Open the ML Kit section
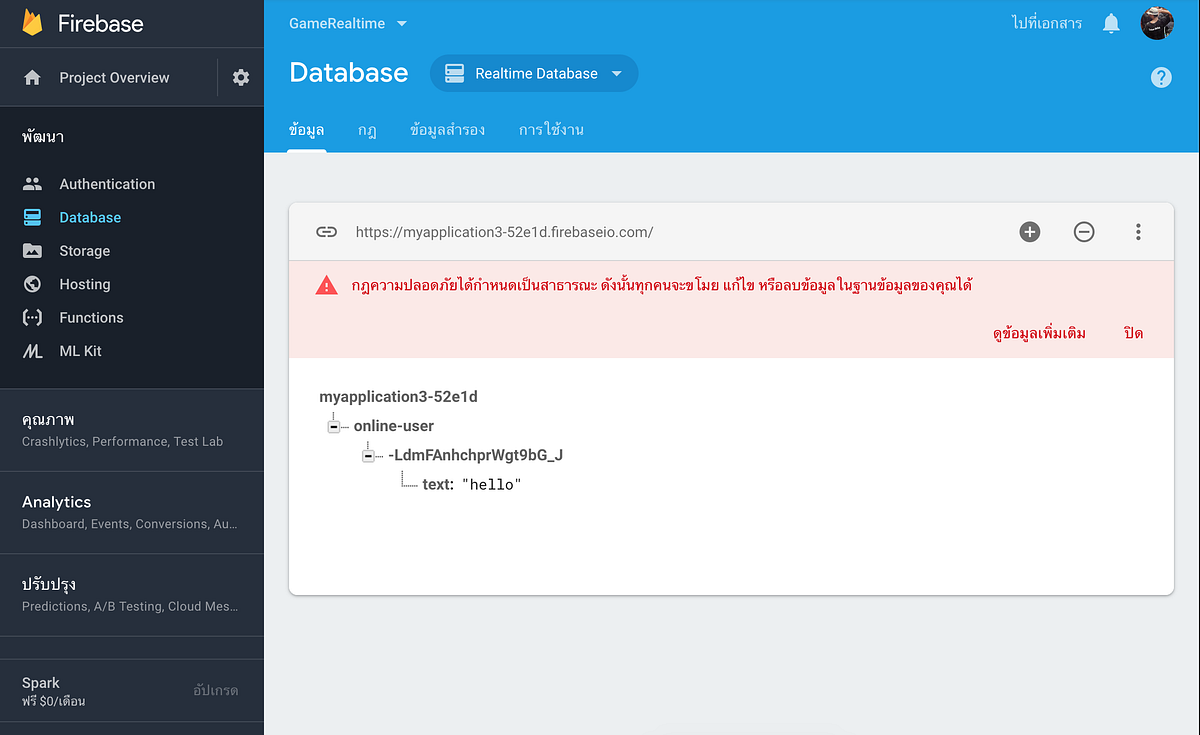Screen dimensions: 1200x735 coord(79,350)
